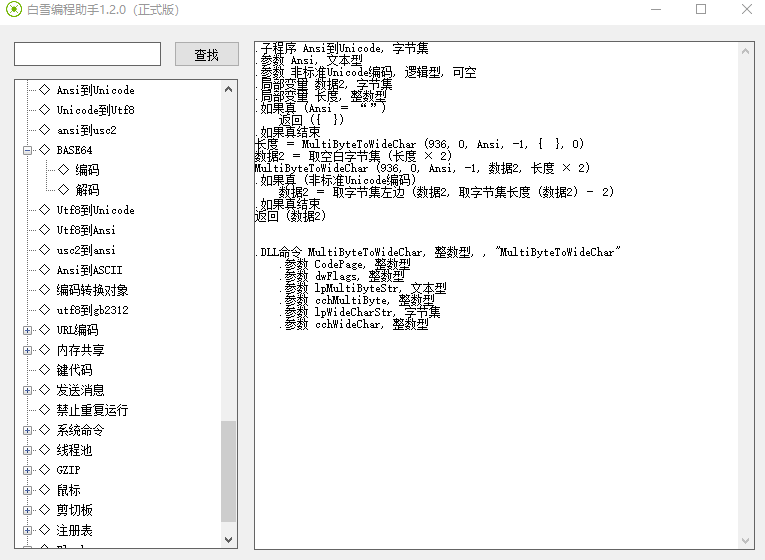The width and height of the screenshot is (765, 560).
Task: Click the diamond icon beside 解码
Action: point(64,190)
